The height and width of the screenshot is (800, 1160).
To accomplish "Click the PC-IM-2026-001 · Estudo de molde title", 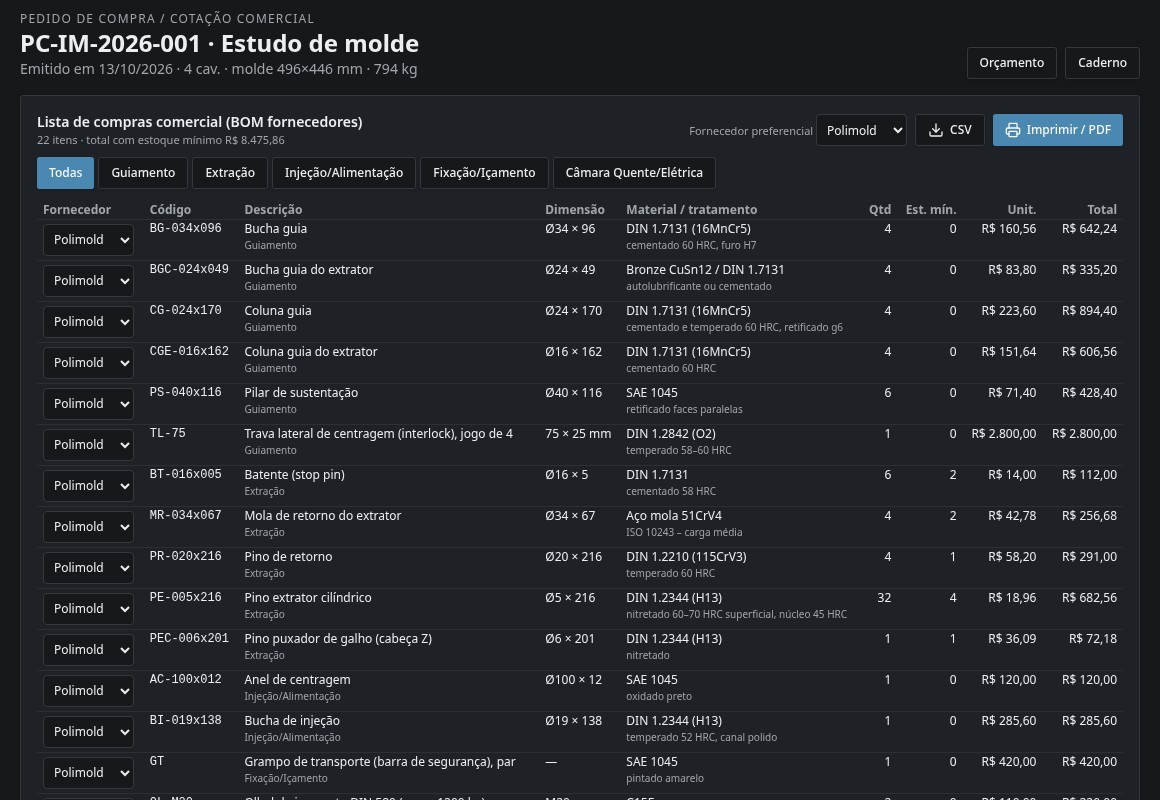I will pyautogui.click(x=220, y=44).
